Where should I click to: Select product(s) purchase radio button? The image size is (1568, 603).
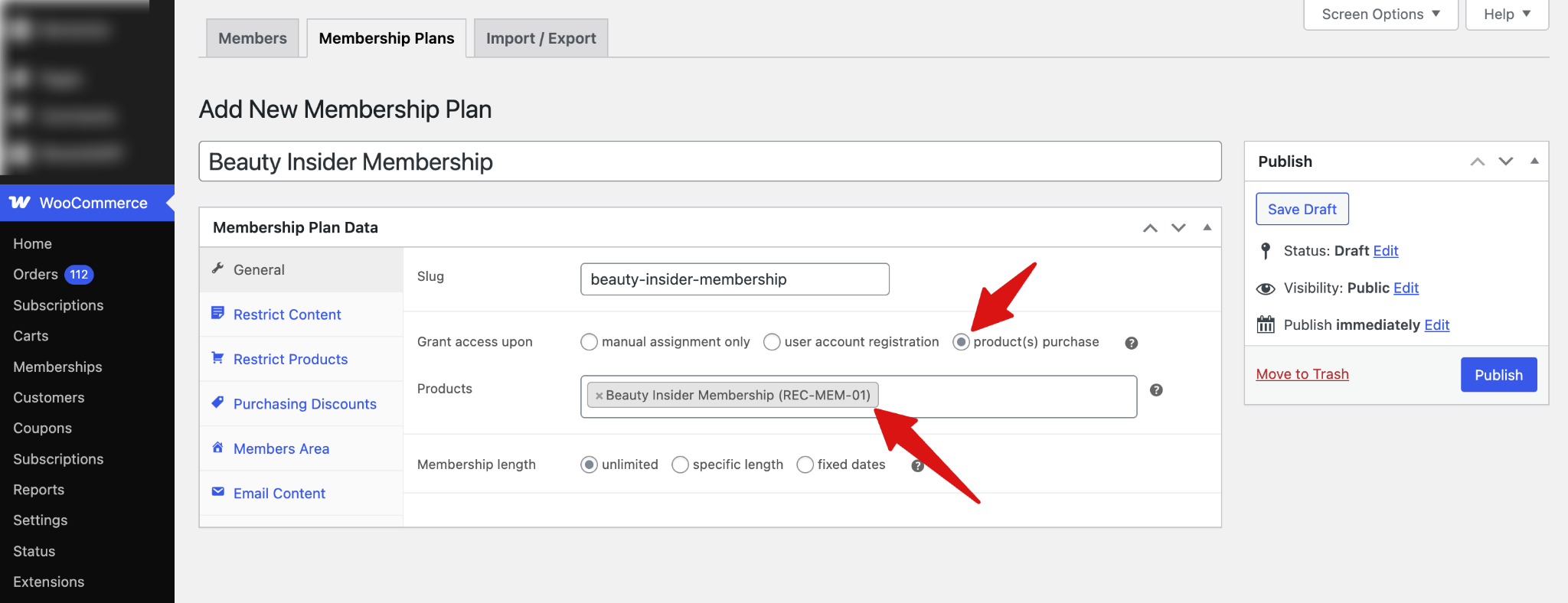tap(961, 342)
